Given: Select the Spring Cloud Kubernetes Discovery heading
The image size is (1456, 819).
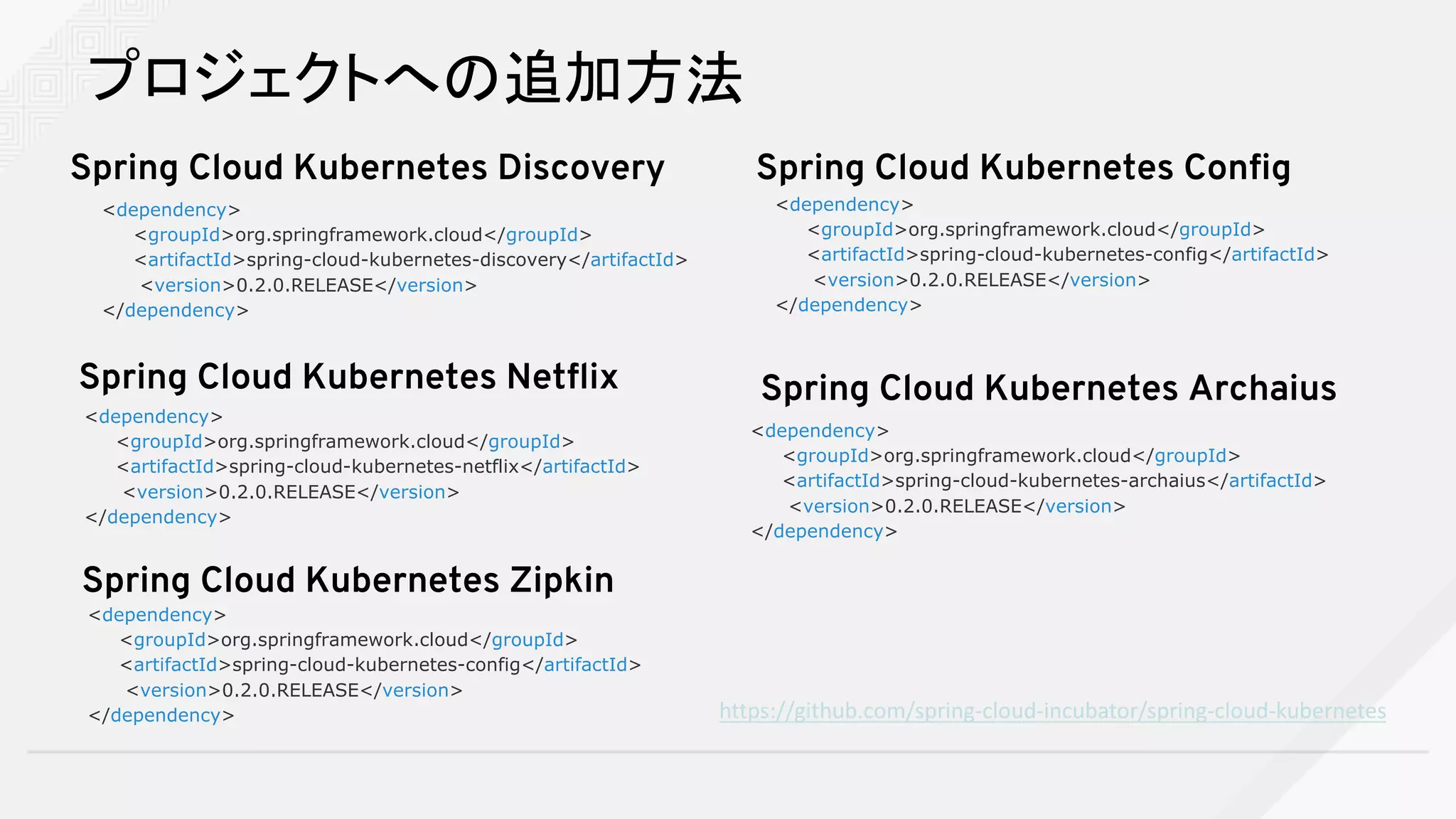Looking at the screenshot, I should point(368,168).
